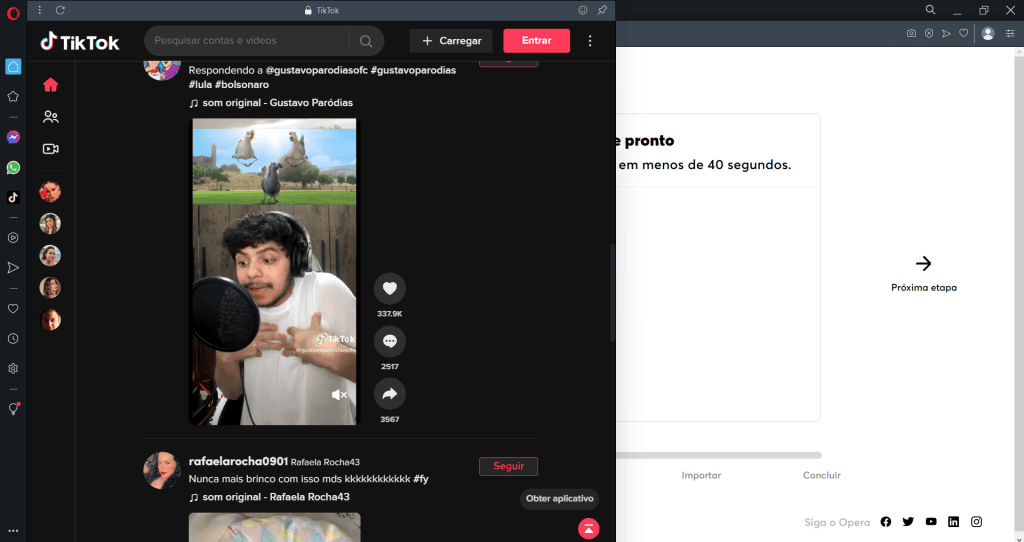
Task: Open som original - Rafaela Rocha43 sound
Action: 270,497
